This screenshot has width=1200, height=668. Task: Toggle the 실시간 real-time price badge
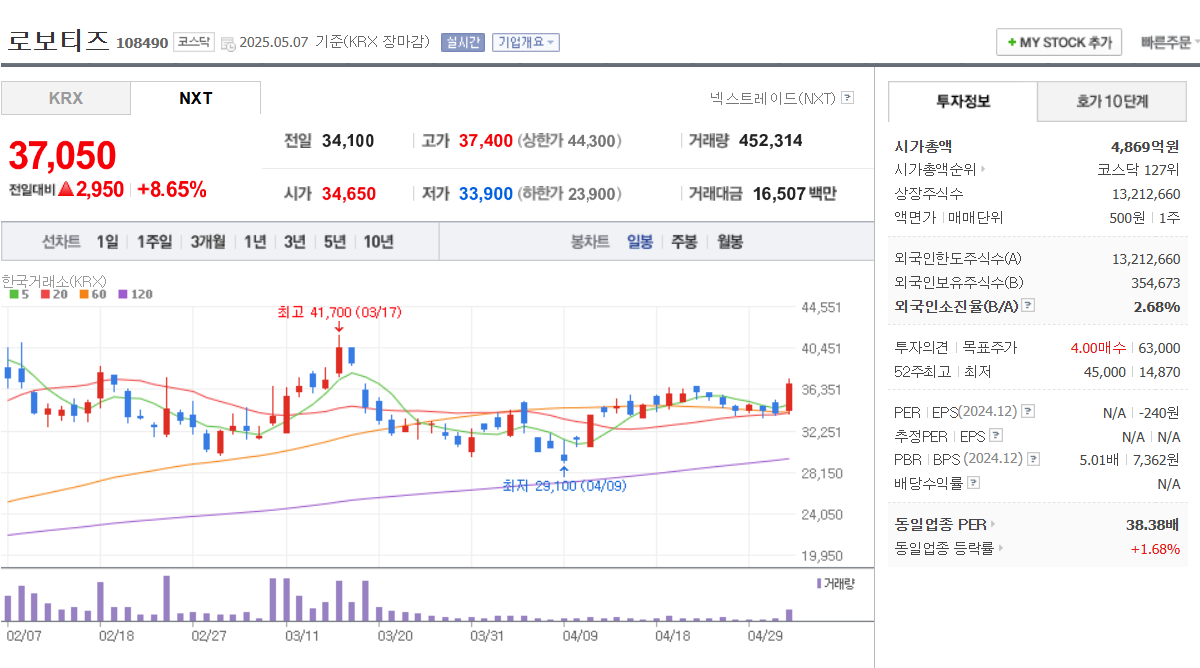pos(462,41)
